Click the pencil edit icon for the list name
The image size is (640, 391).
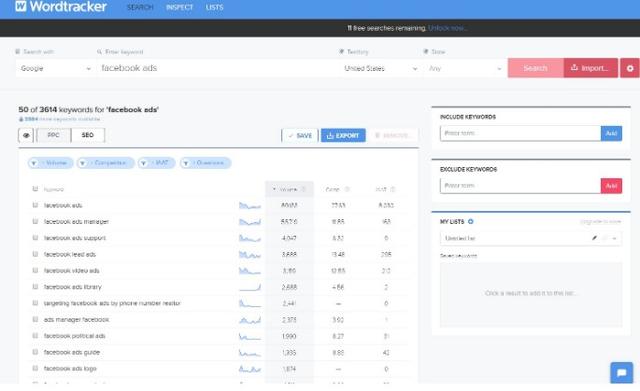[x=594, y=238]
